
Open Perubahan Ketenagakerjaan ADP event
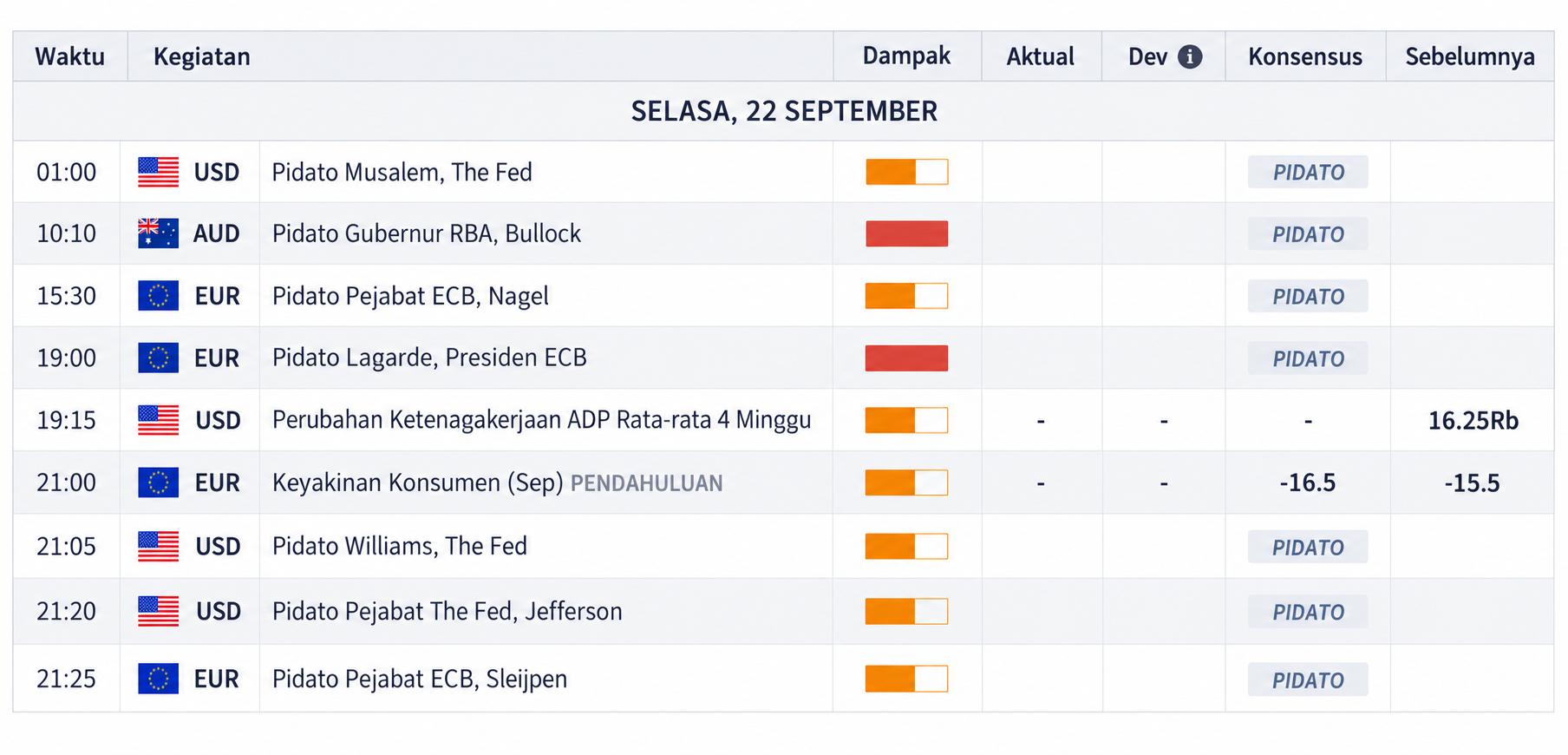pyautogui.click(x=542, y=420)
